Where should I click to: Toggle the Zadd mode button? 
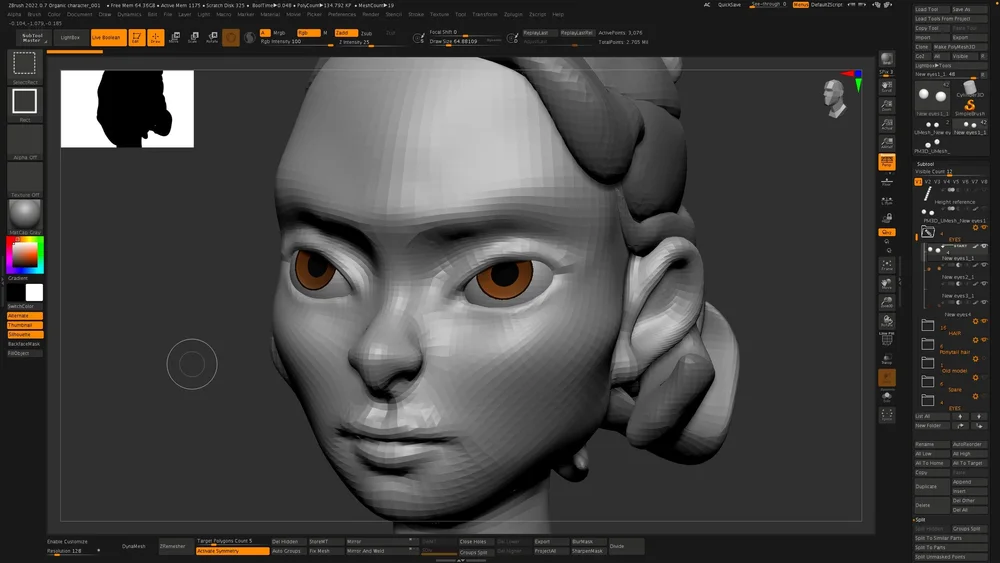point(346,33)
